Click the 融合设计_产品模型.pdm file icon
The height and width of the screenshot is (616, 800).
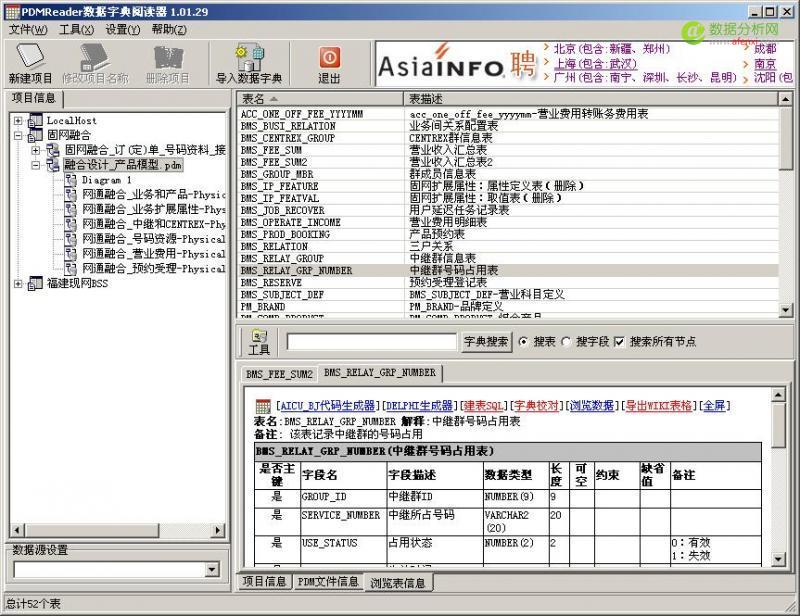(x=53, y=165)
